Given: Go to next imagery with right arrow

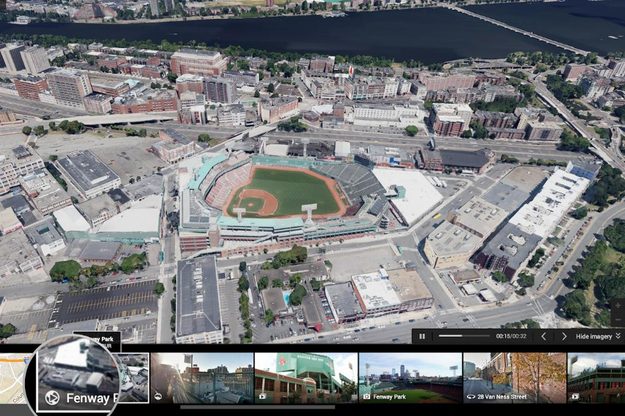Looking at the screenshot, I should pos(564,336).
